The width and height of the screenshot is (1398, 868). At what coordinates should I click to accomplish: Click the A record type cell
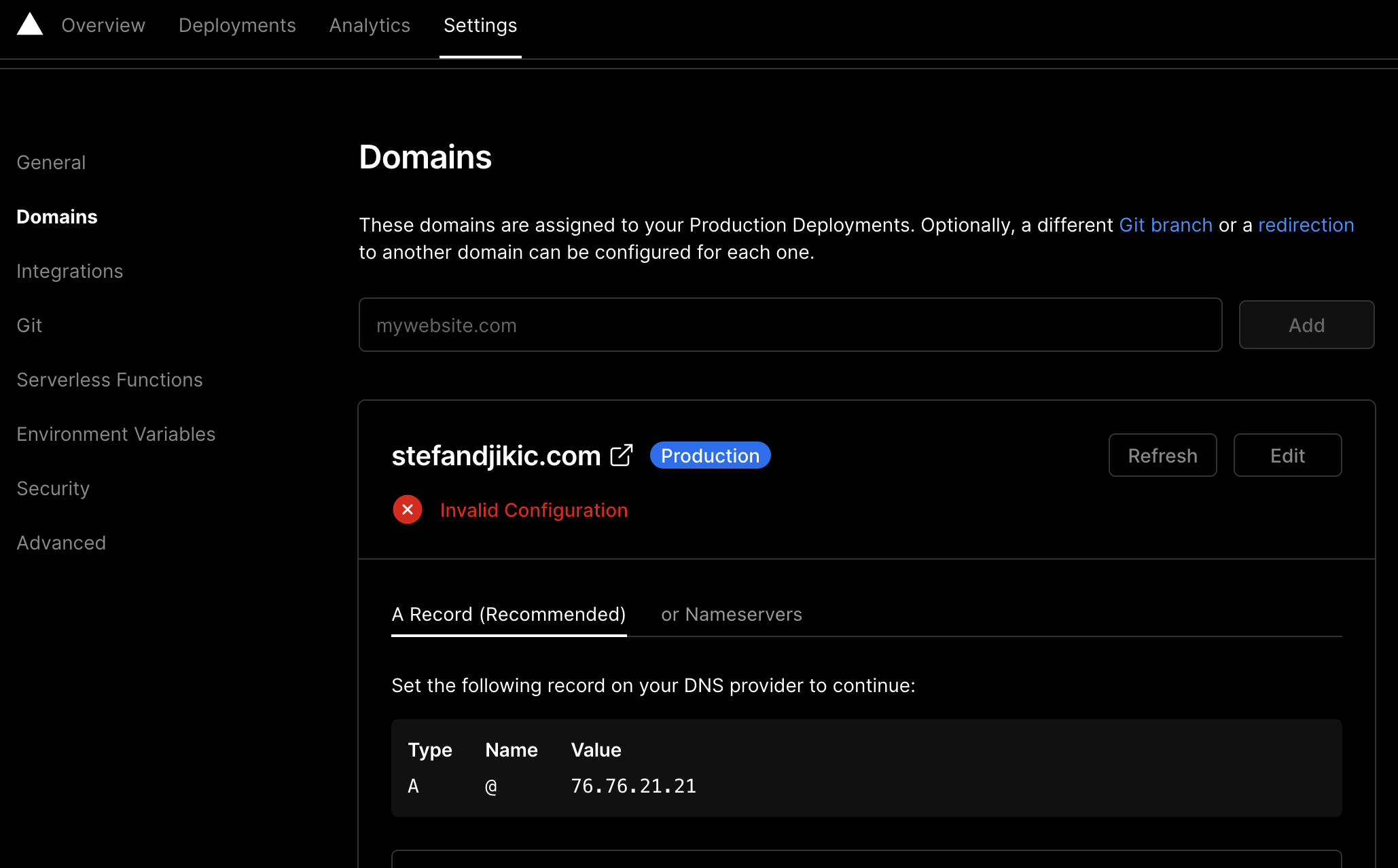coord(413,786)
